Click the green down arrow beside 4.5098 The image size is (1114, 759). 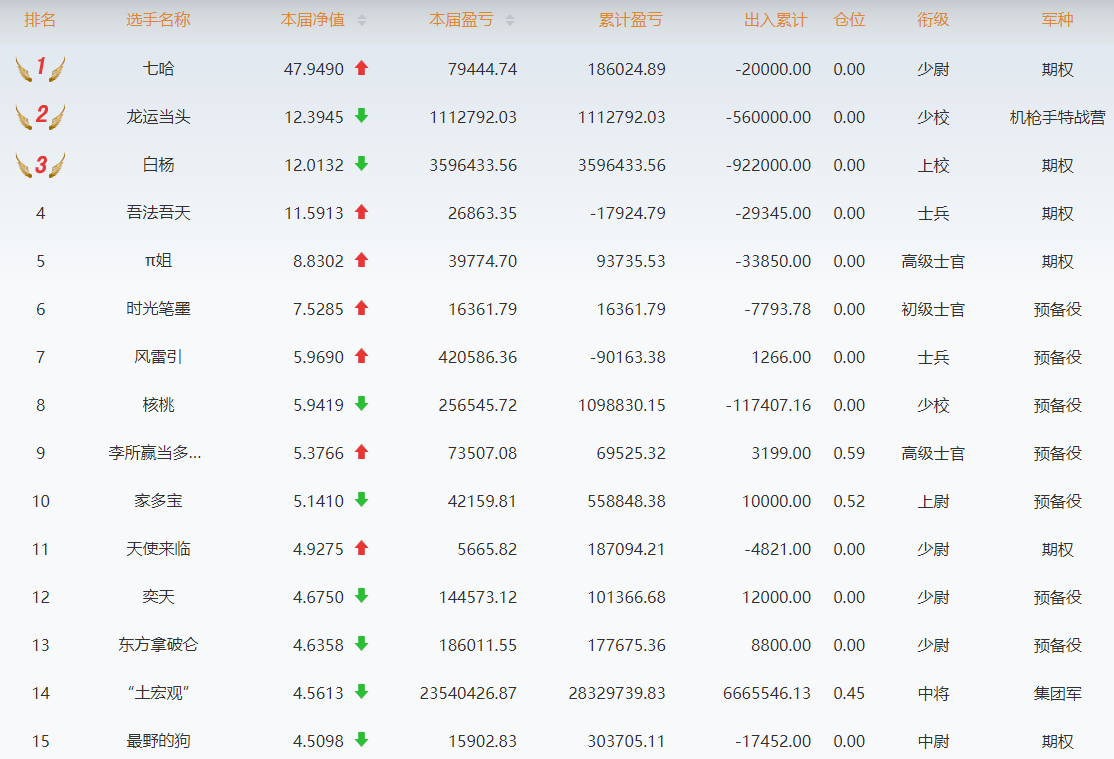coord(362,740)
